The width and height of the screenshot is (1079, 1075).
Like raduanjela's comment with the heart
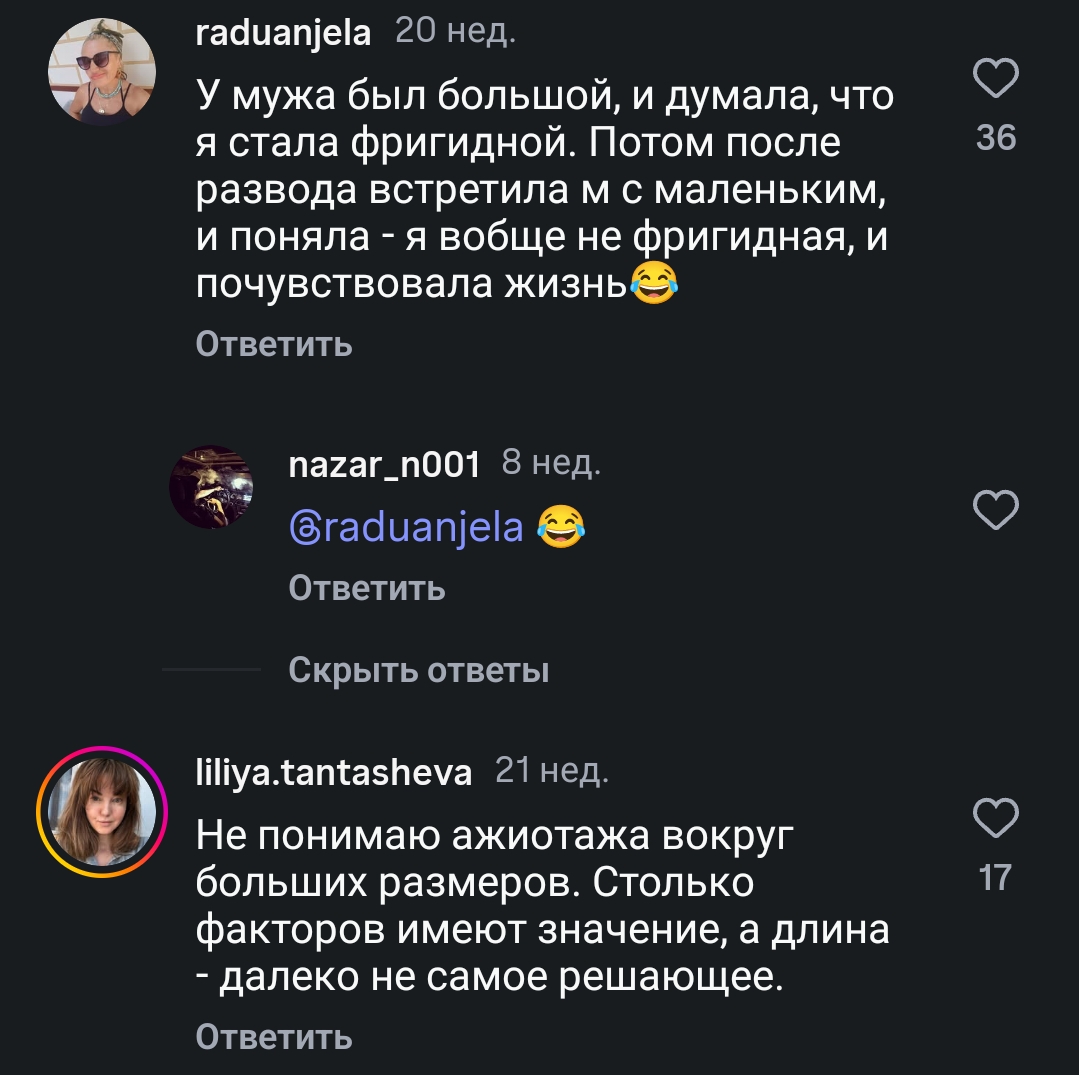[x=995, y=79]
